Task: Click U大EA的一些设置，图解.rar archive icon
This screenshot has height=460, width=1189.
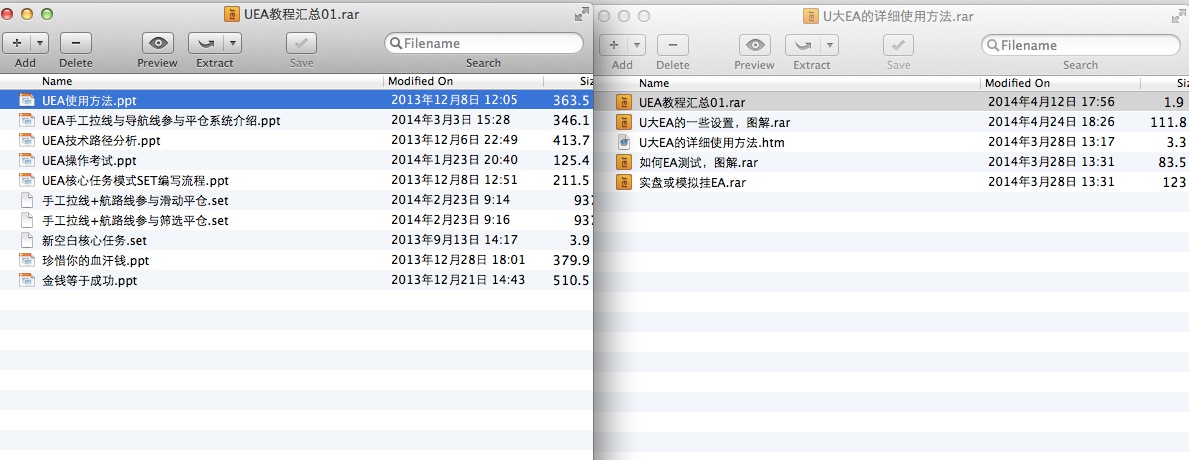Action: pyautogui.click(x=624, y=122)
